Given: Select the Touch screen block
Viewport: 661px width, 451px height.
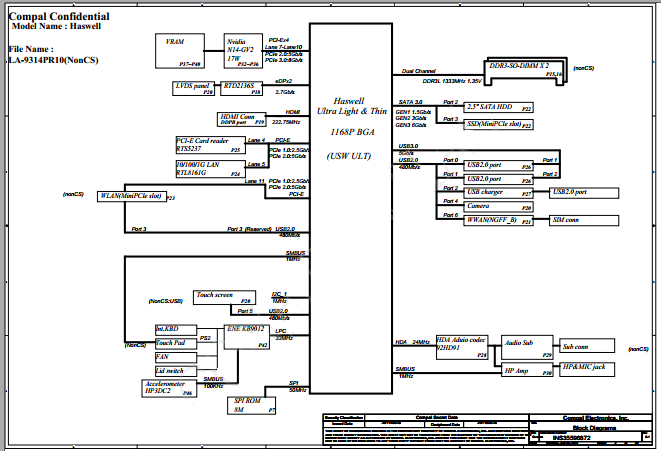Looking at the screenshot, I should 224,297.
